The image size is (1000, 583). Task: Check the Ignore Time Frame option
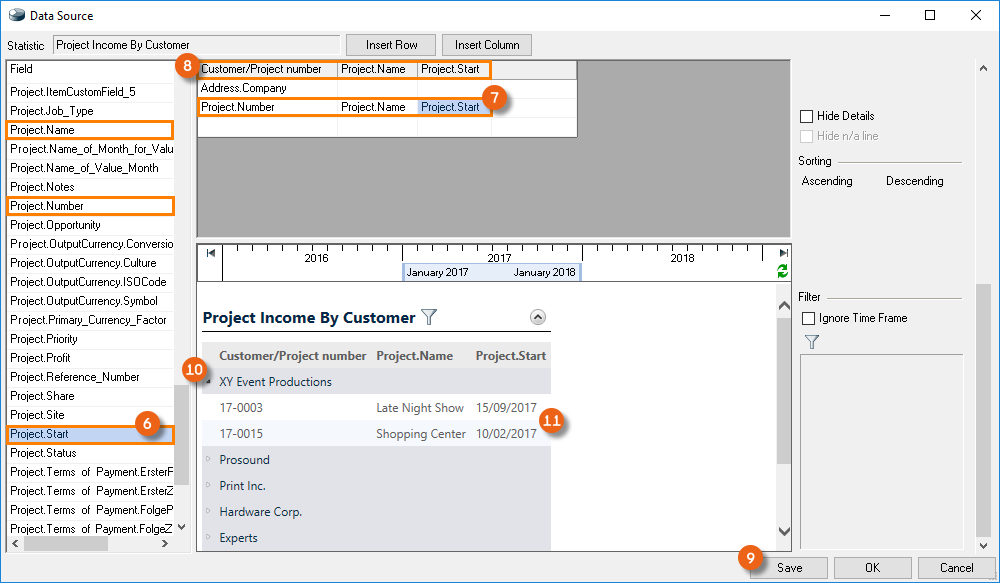pos(809,318)
